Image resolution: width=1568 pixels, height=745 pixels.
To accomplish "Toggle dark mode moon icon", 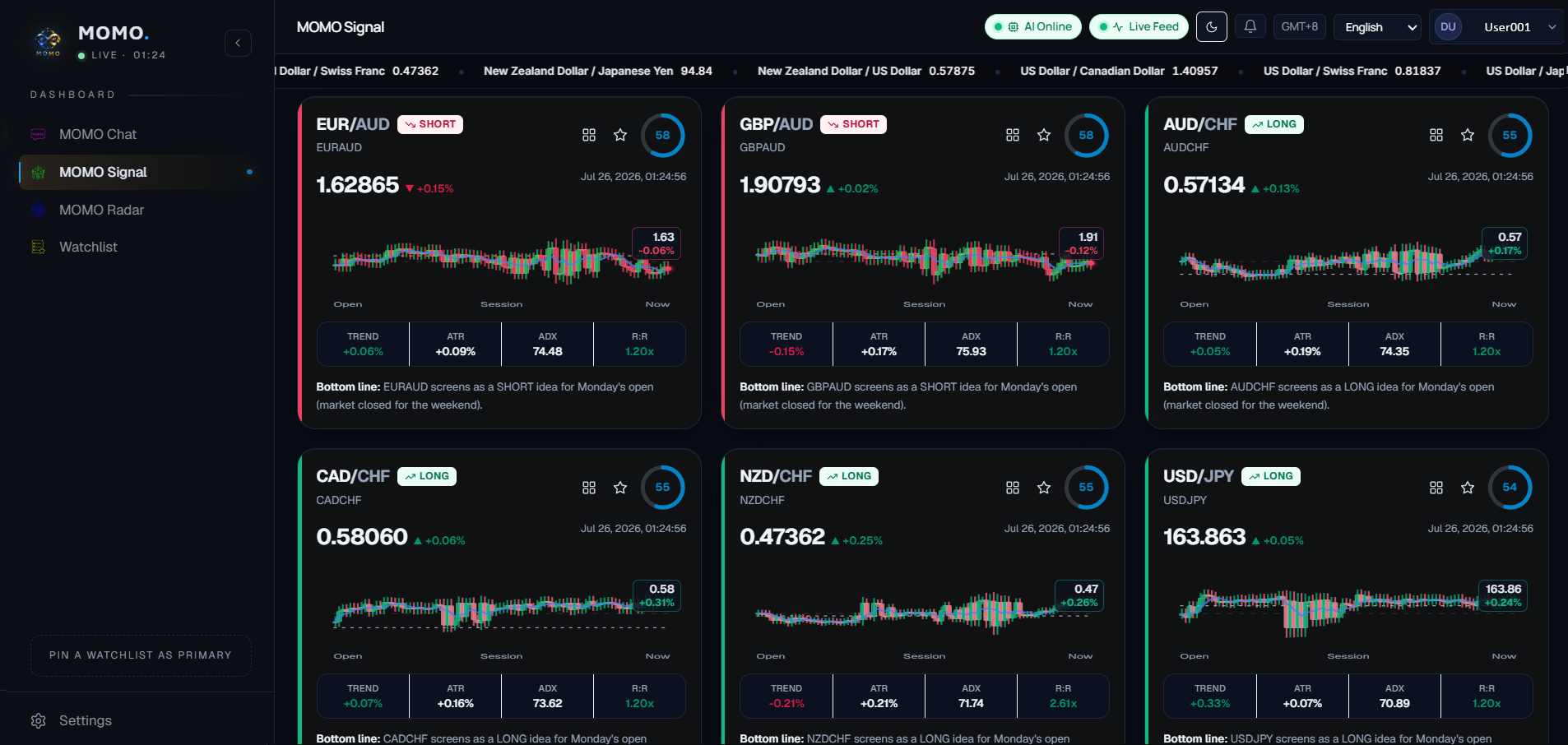I will 1211,26.
